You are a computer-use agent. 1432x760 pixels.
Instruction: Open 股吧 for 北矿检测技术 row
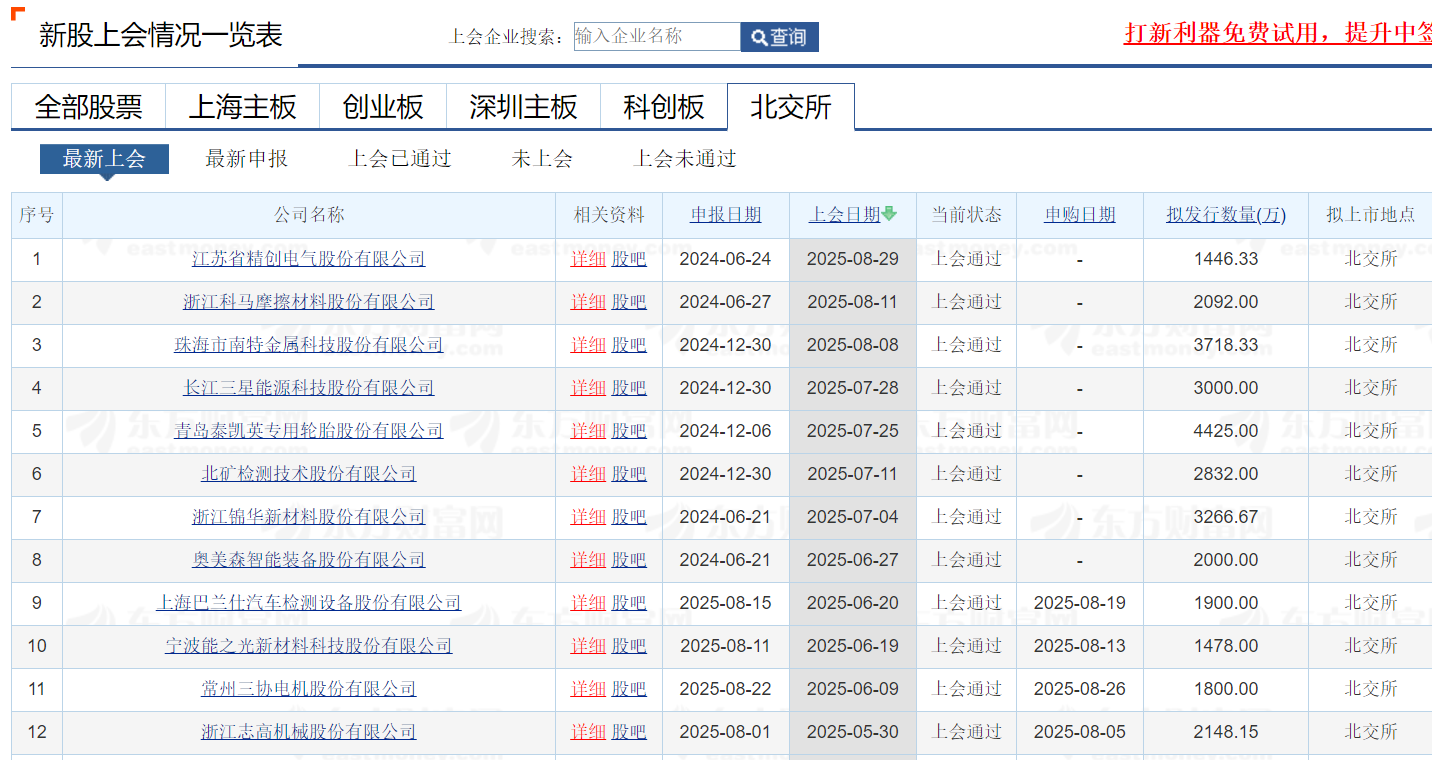tap(629, 474)
